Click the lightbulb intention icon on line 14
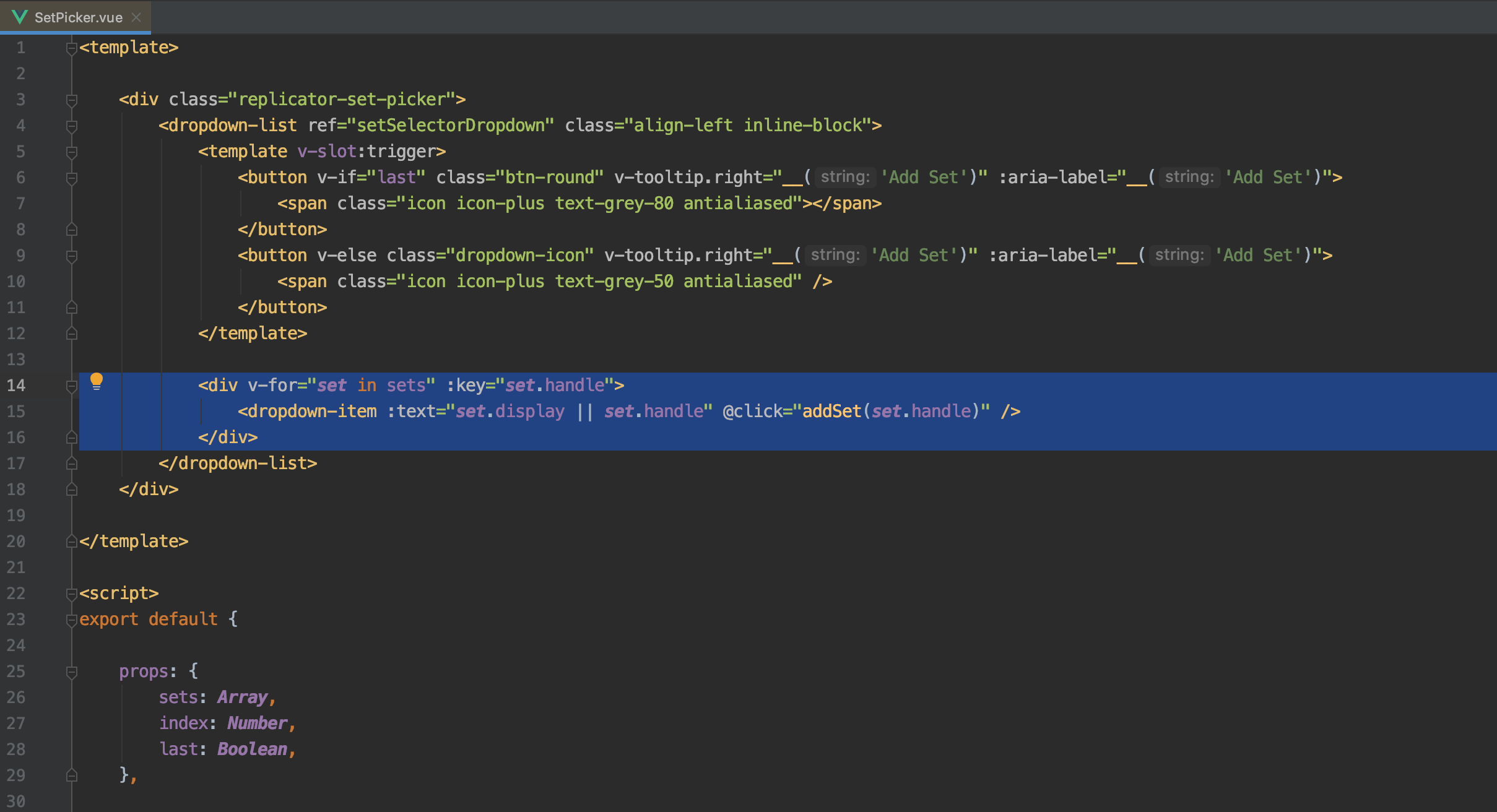Screen dimensions: 1497x812 [x=97, y=381]
